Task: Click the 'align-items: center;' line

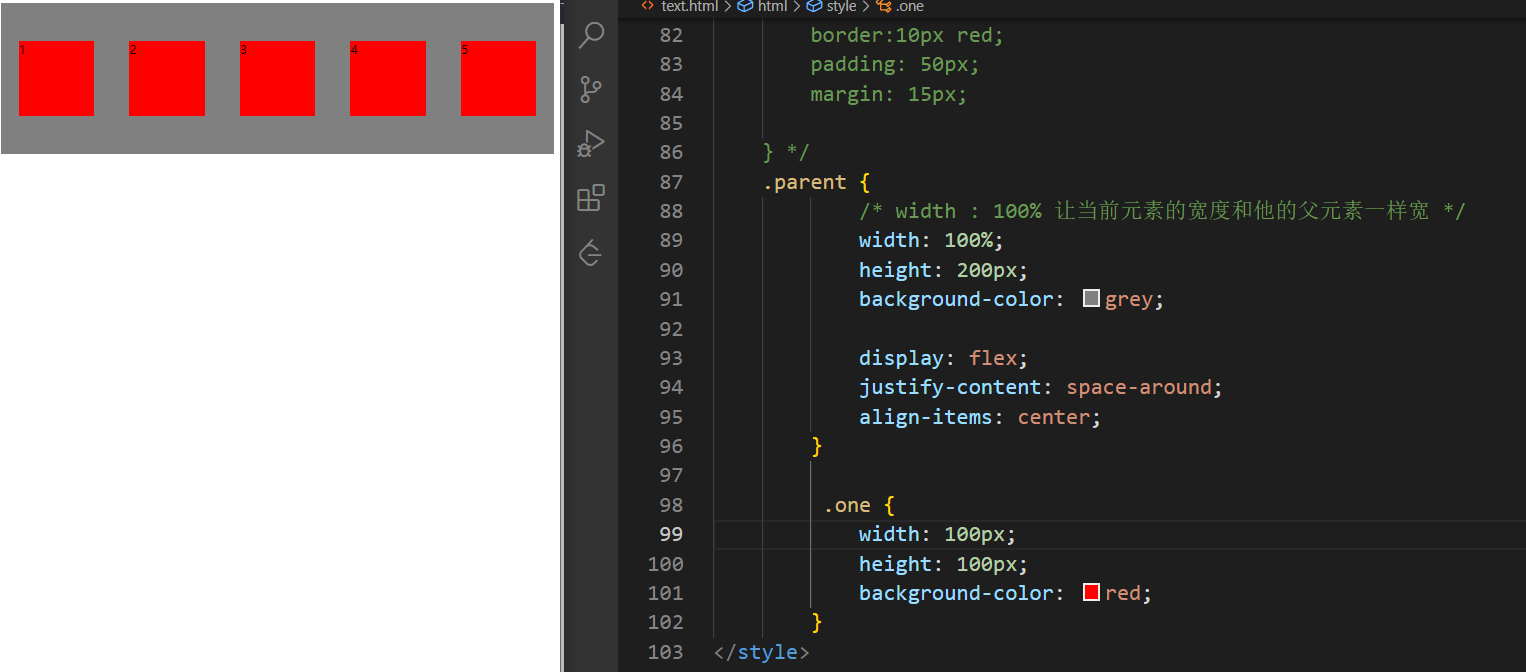Action: (980, 417)
